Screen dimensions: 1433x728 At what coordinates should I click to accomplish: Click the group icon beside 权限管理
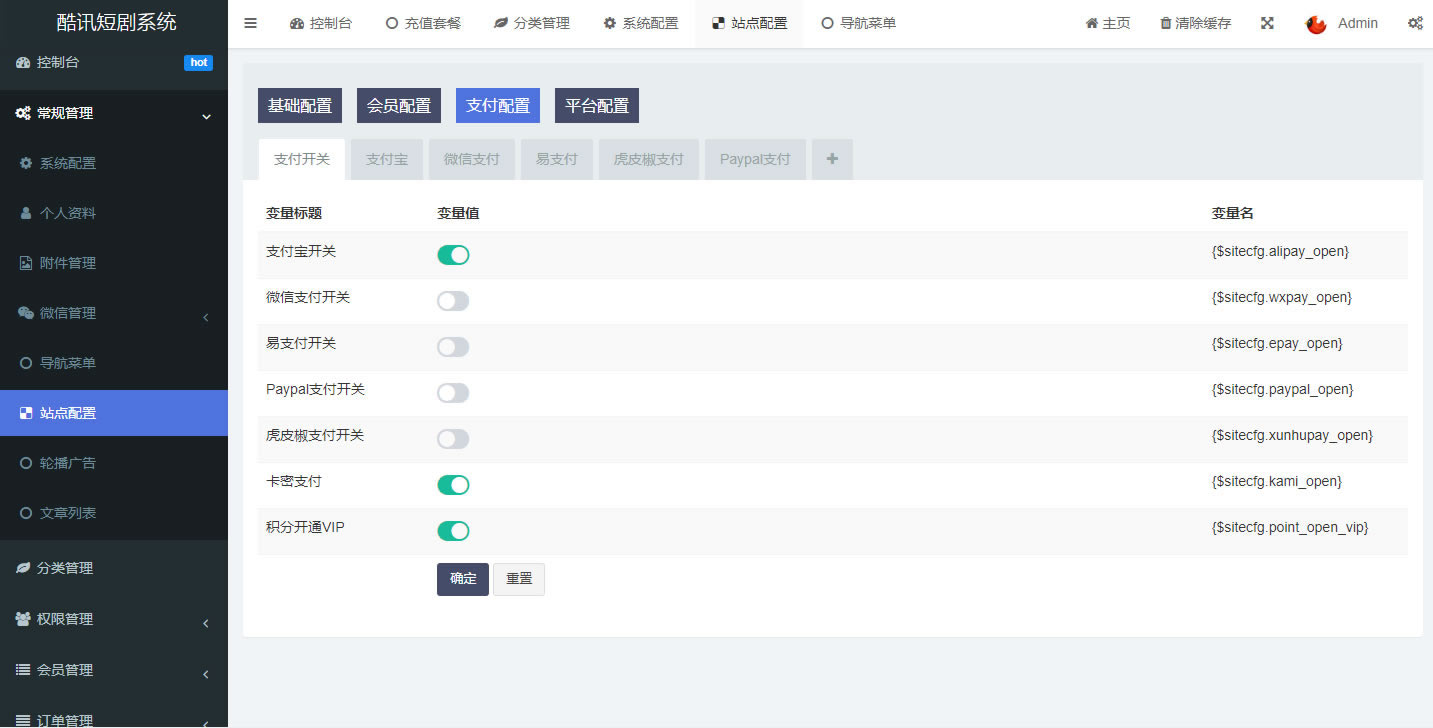click(x=23, y=619)
